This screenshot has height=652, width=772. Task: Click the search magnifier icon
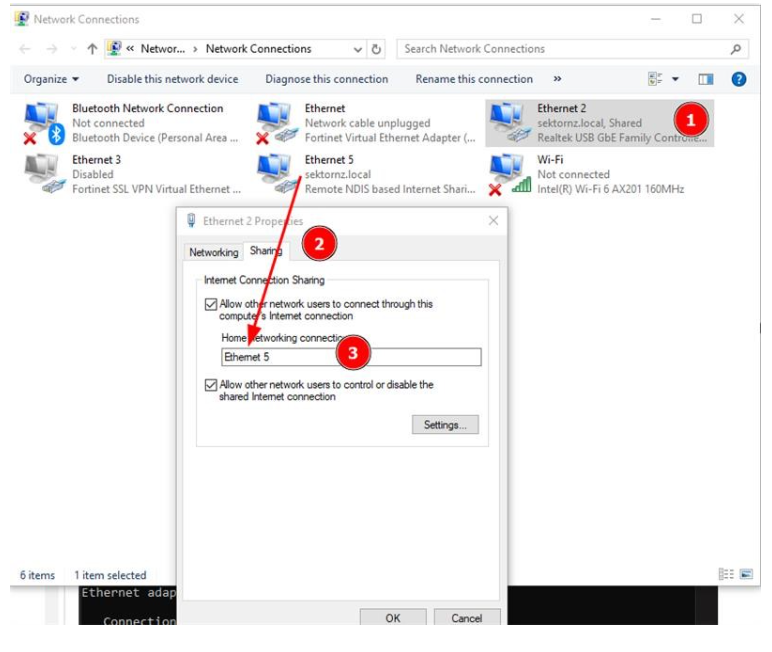(x=736, y=49)
